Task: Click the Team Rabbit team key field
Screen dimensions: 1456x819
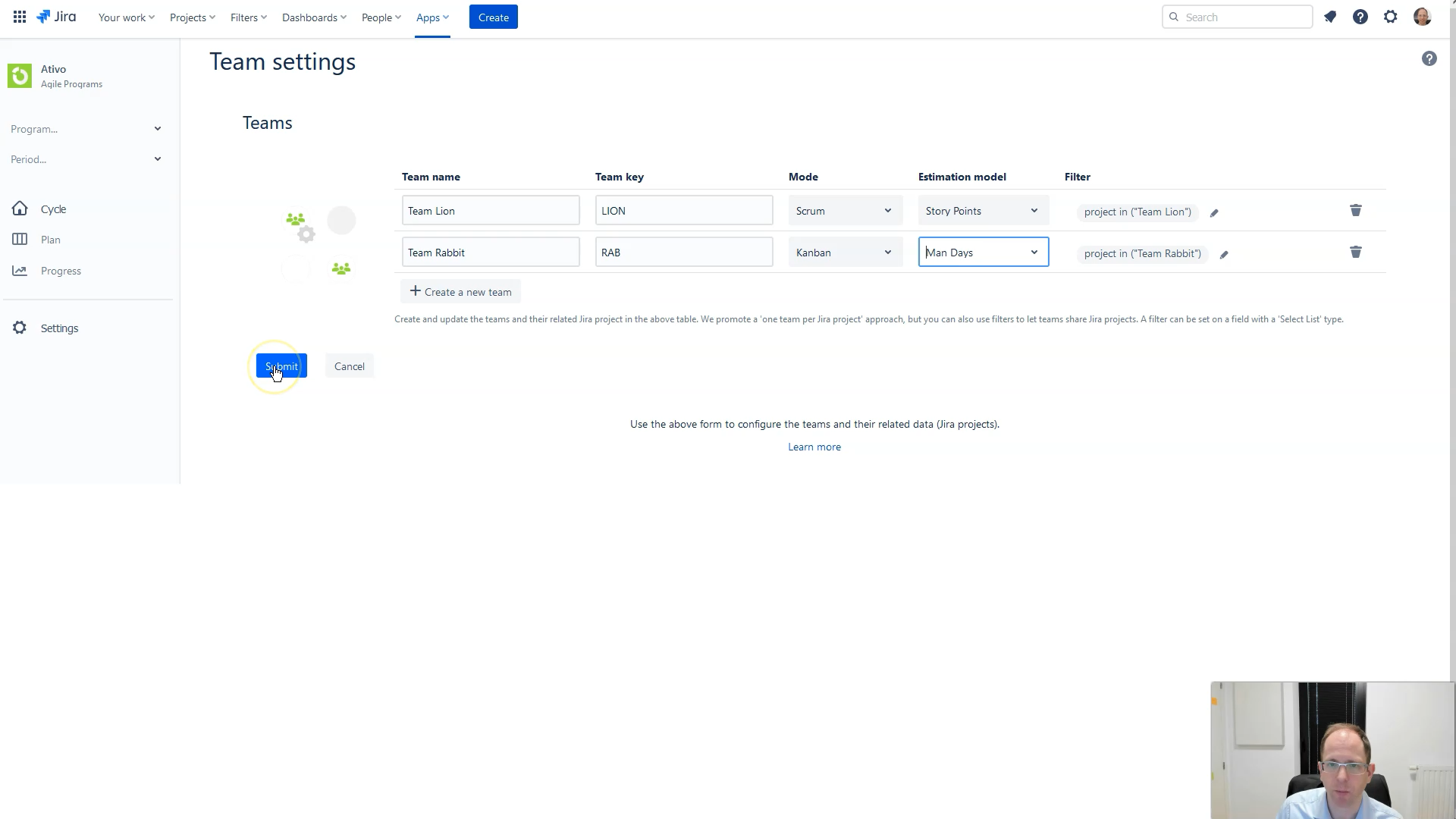Action: [683, 253]
